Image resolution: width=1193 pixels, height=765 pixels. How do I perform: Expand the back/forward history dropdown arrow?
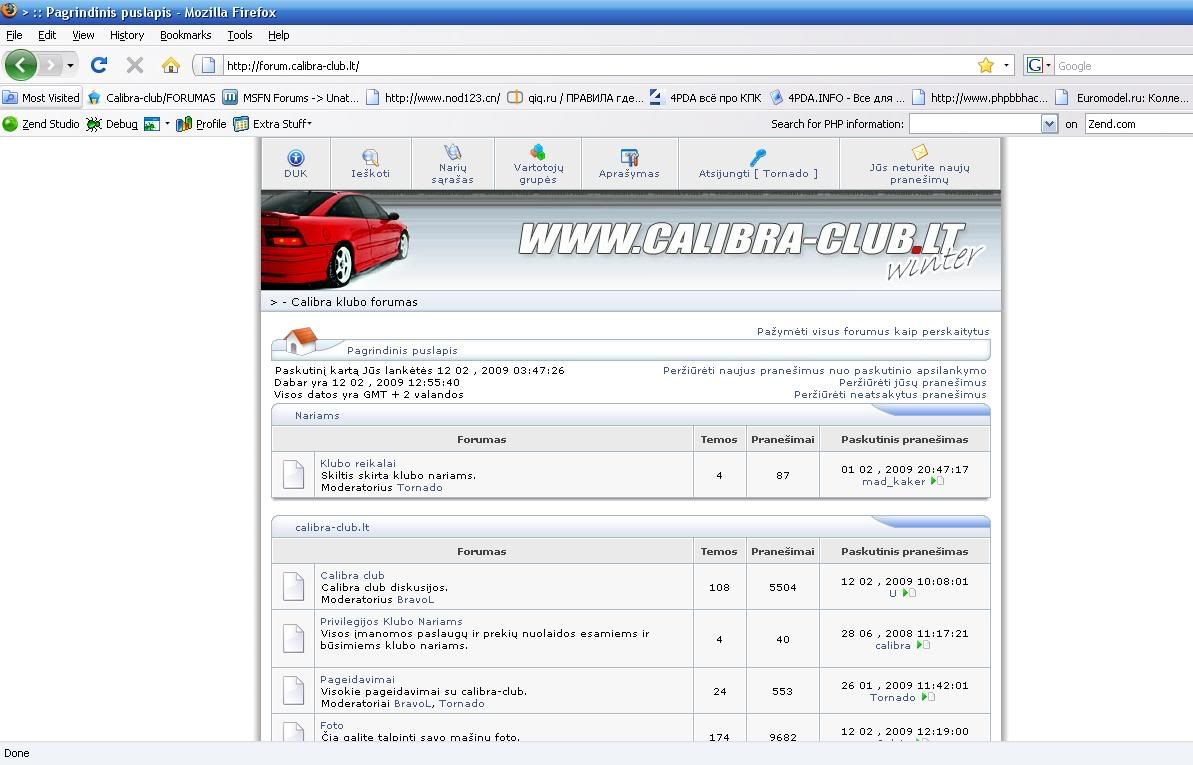pyautogui.click(x=70, y=66)
